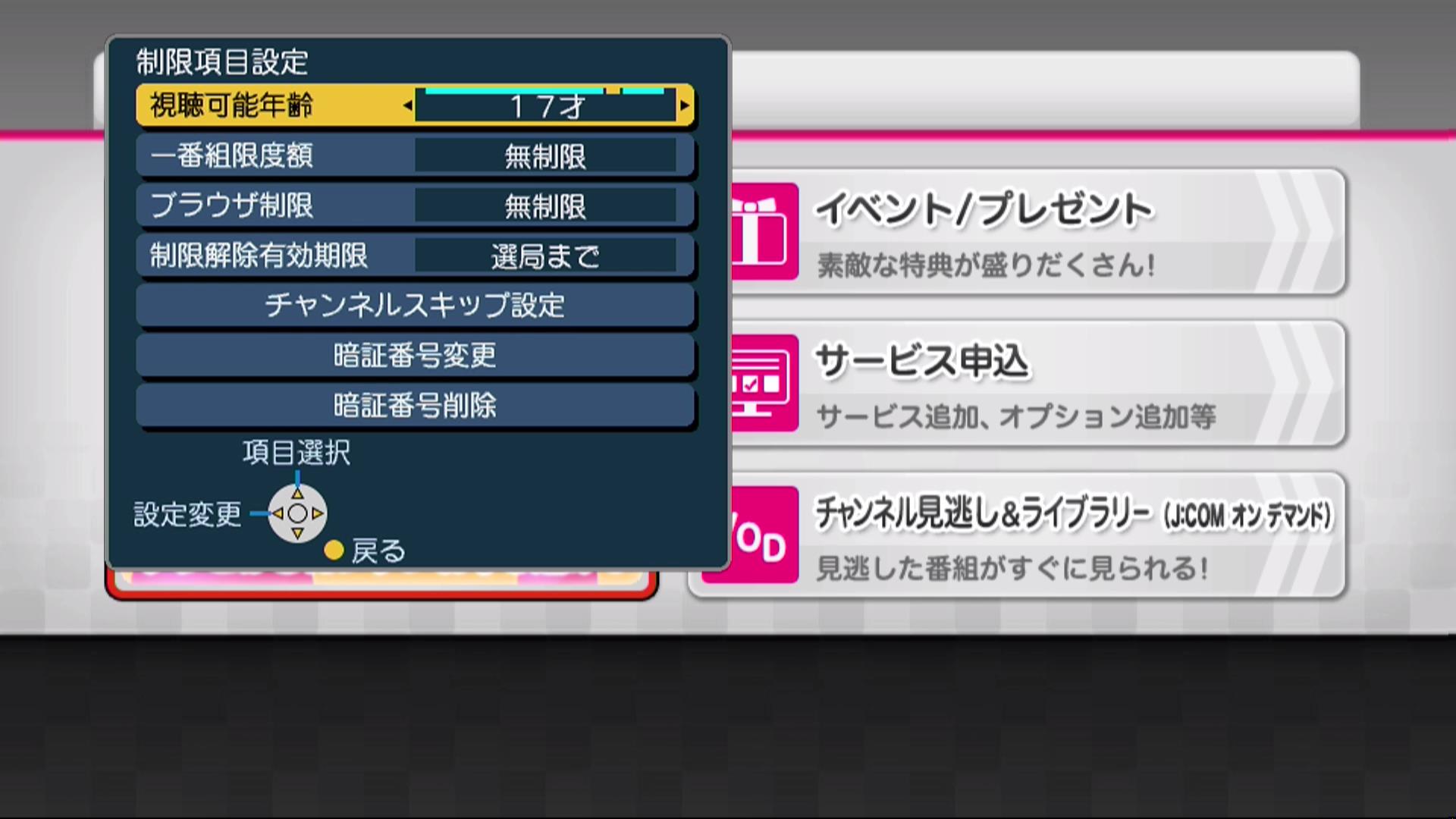The image size is (1456, 819).
Task: Click the 選局まで value field
Action: tap(545, 256)
